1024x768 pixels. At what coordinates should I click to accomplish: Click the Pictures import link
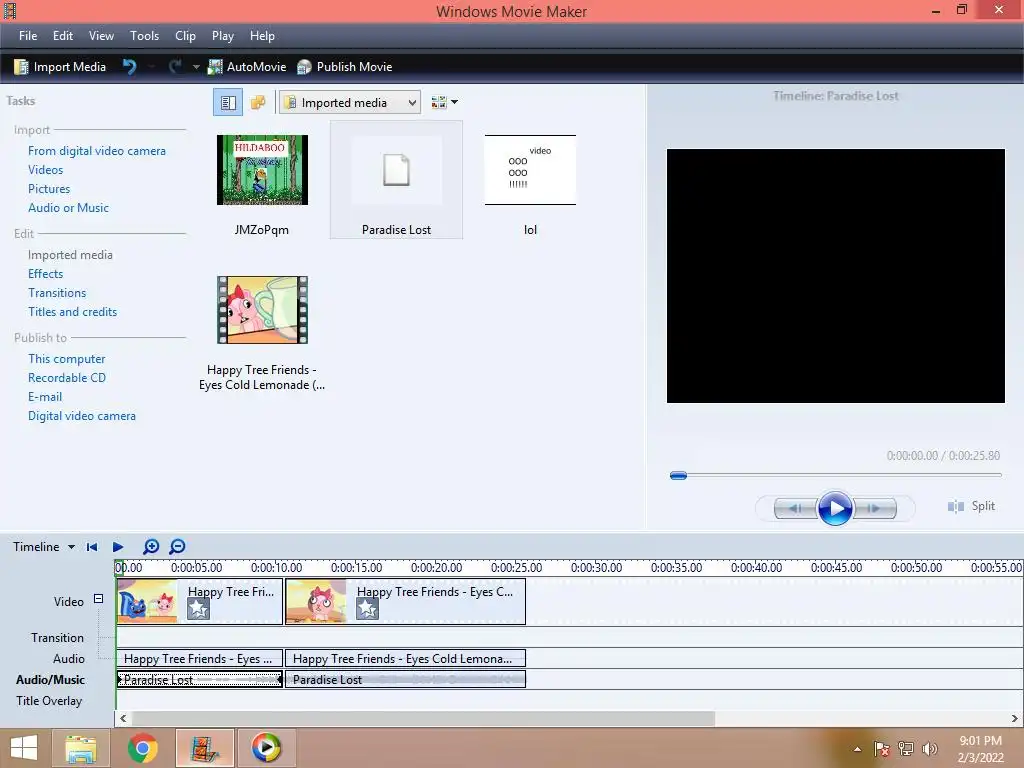tap(49, 189)
